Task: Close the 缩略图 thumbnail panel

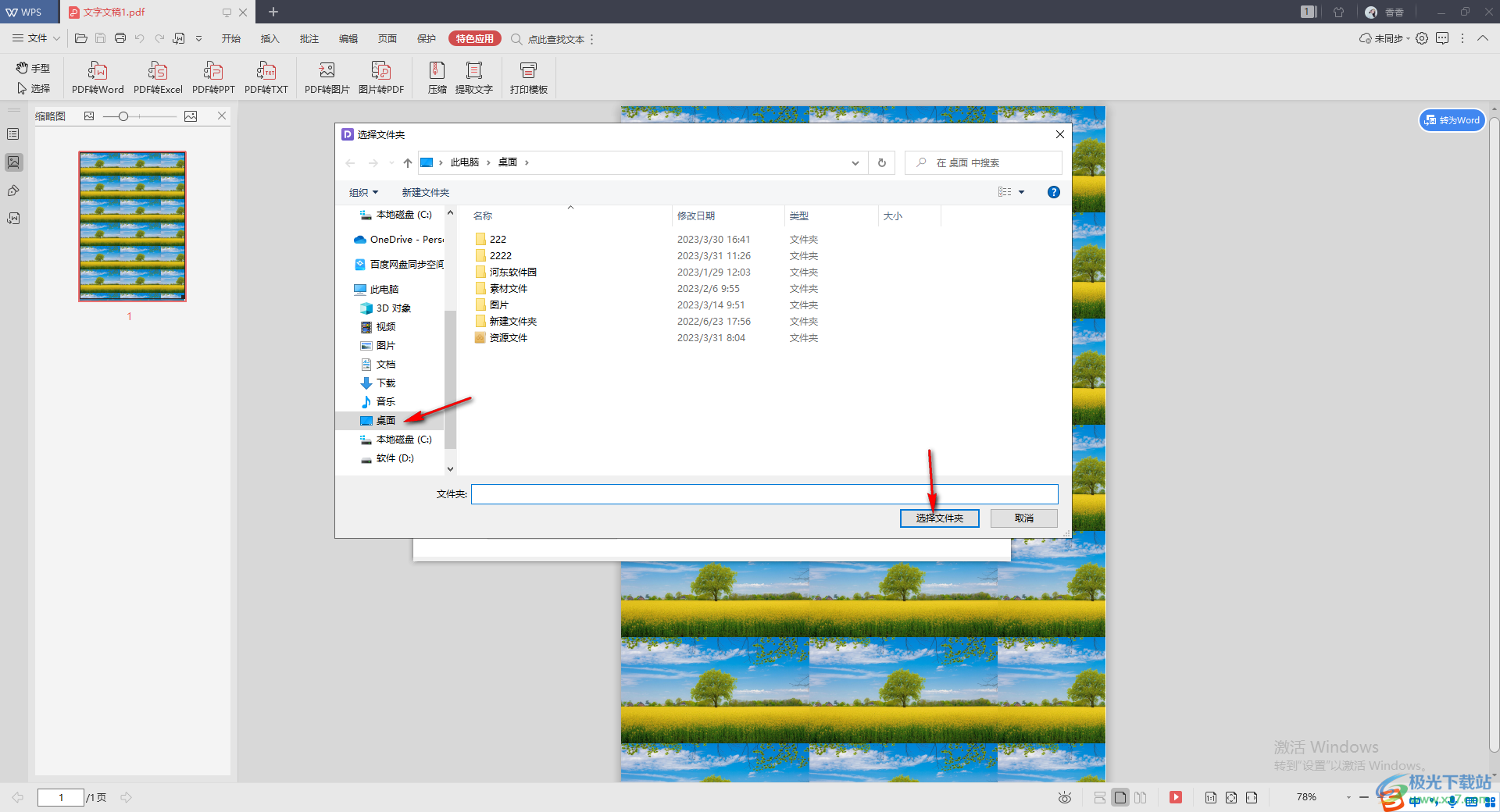Action: point(222,116)
